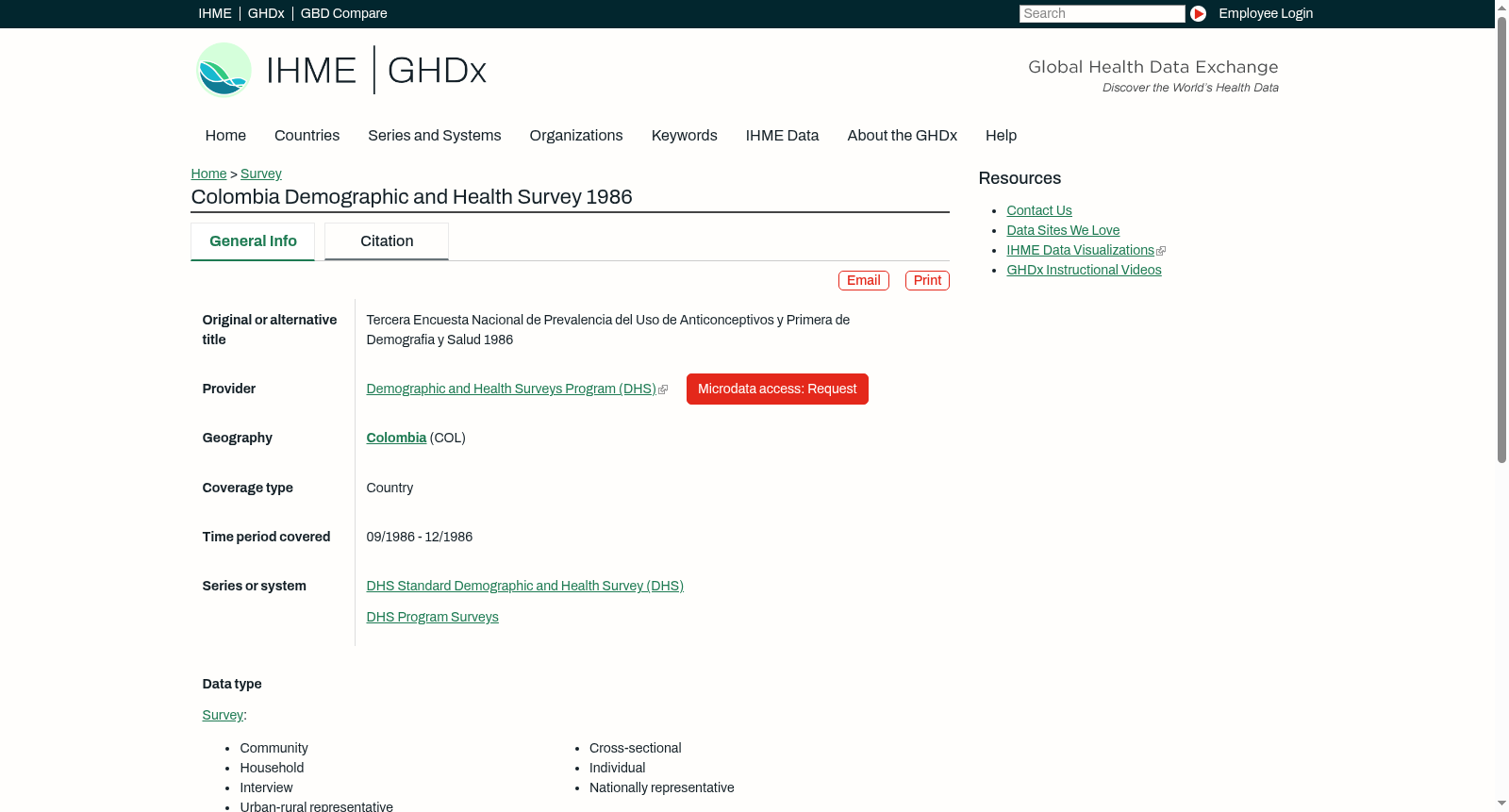
Task: Click Survey data type link
Action: [223, 715]
